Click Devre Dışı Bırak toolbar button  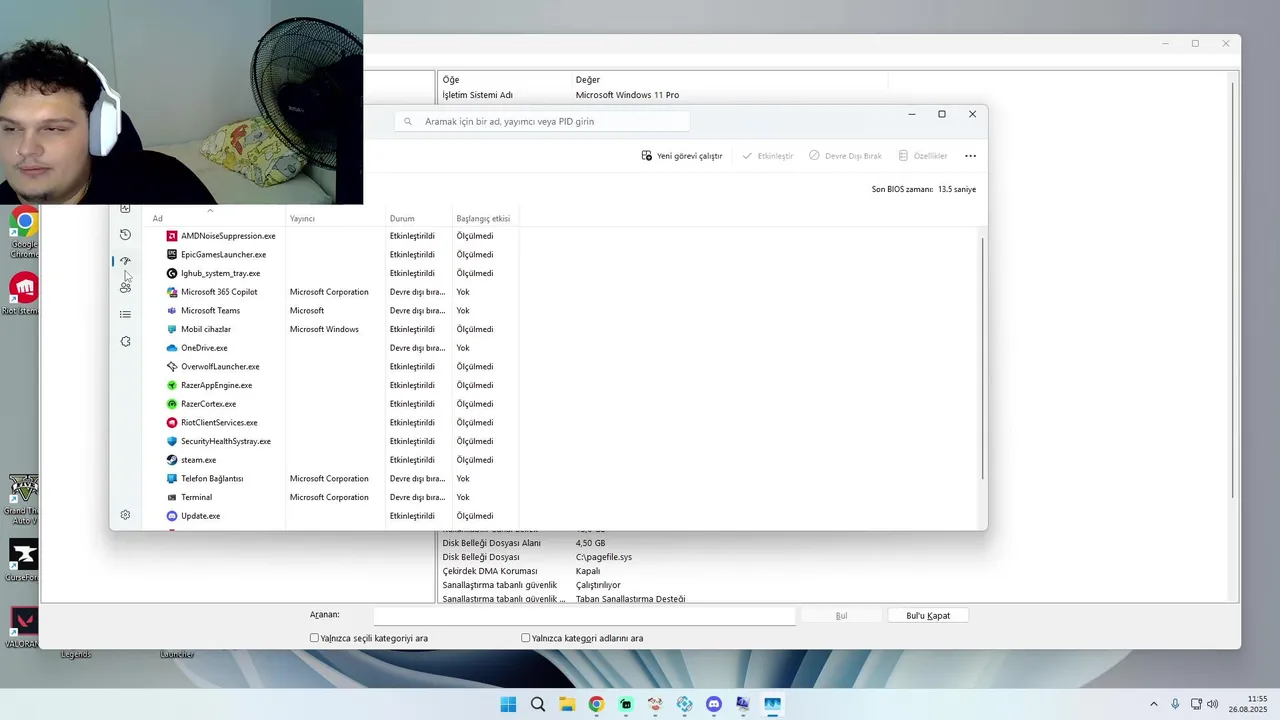pos(845,156)
